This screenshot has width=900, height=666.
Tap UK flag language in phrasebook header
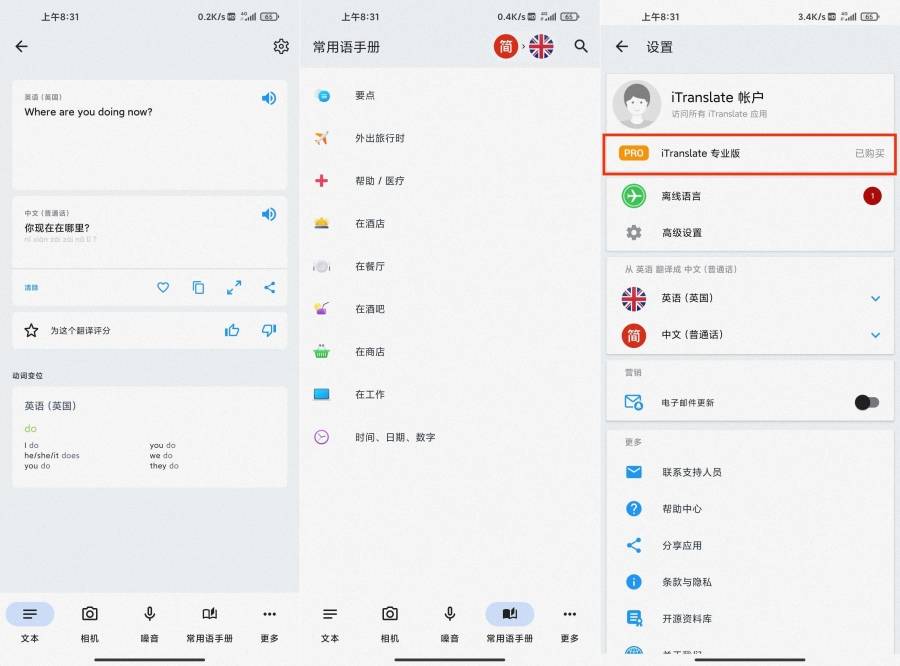pyautogui.click(x=541, y=47)
